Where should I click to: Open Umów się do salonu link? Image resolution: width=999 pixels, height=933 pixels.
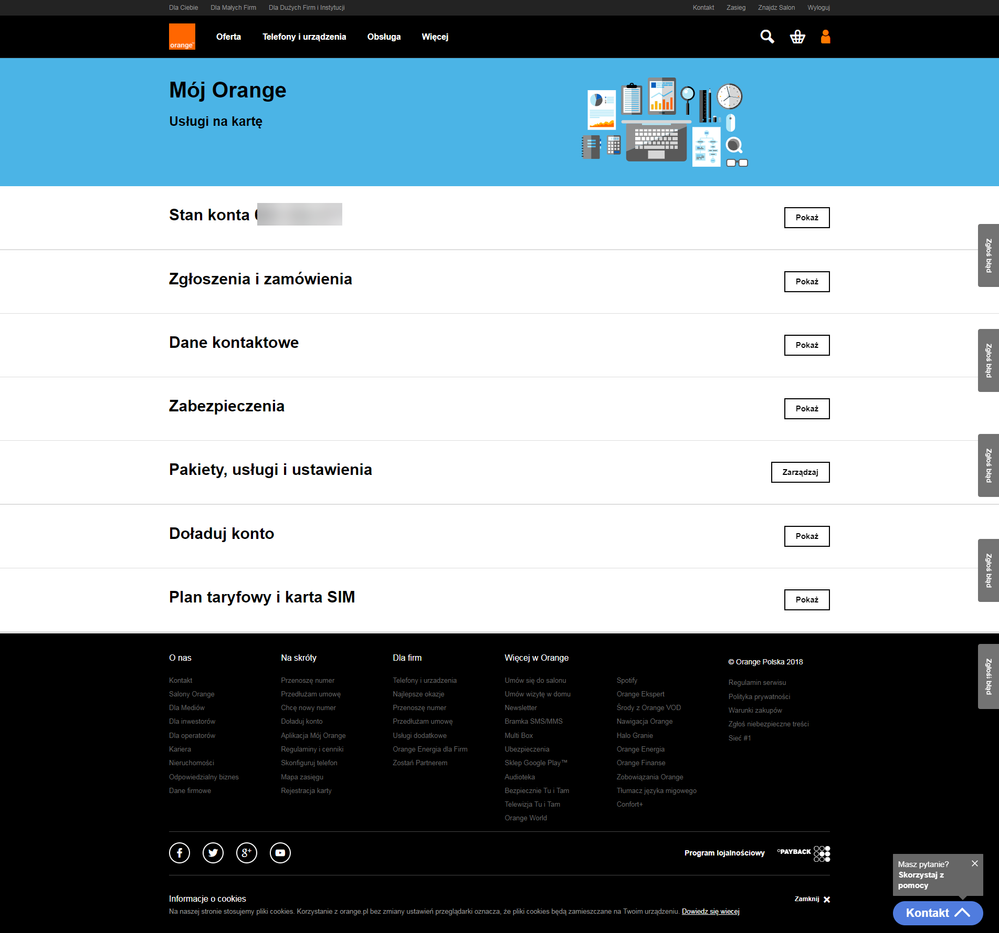tap(535, 681)
